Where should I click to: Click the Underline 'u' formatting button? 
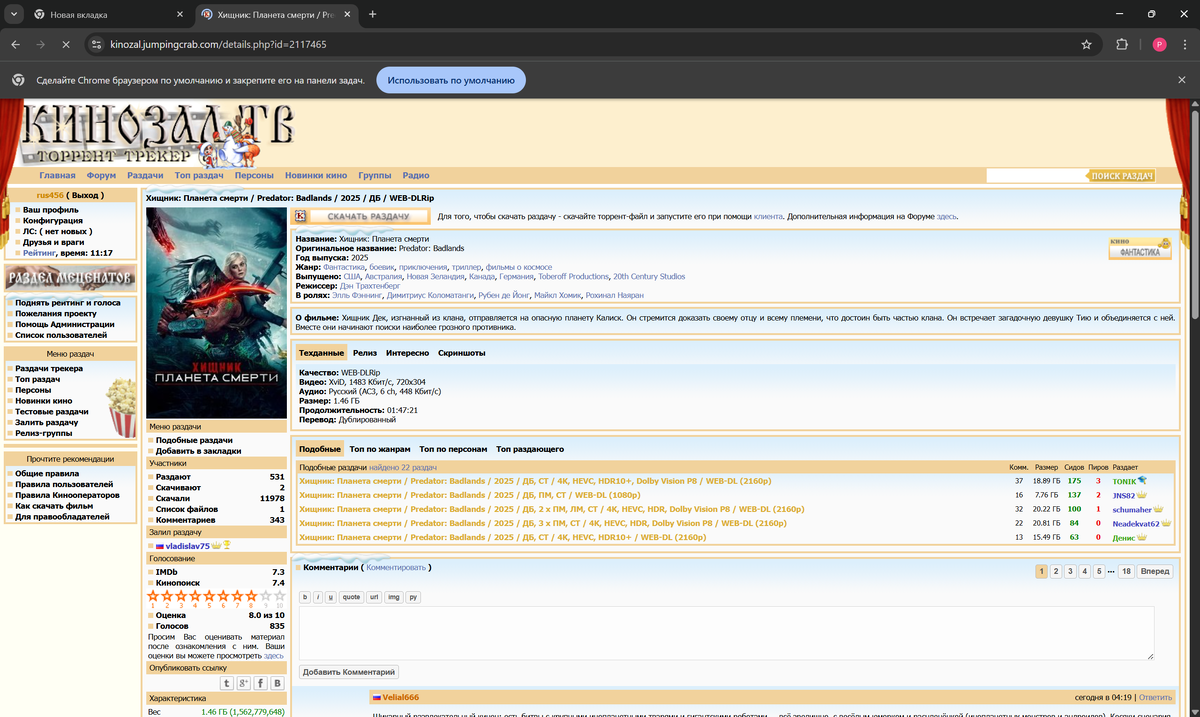330,597
